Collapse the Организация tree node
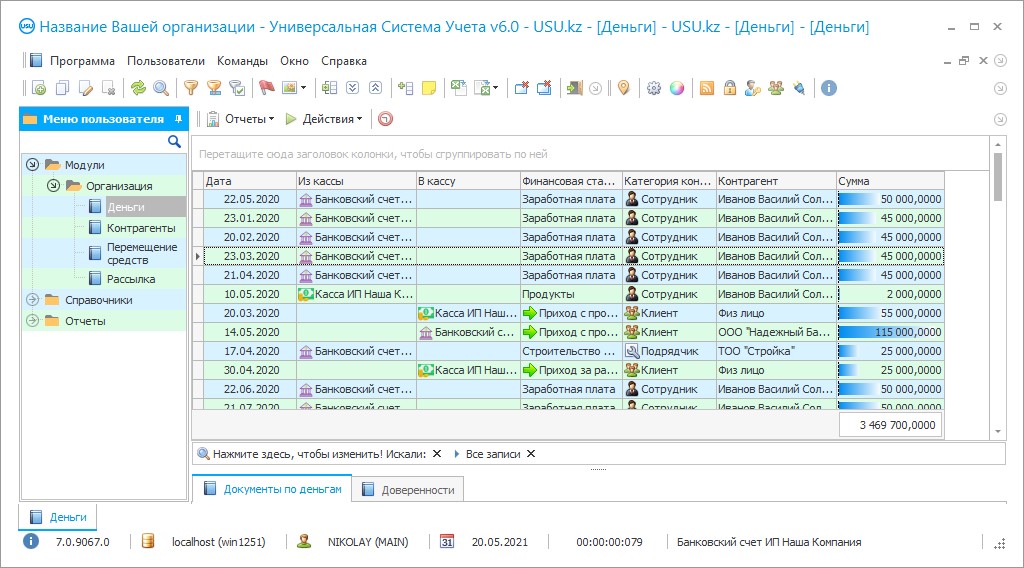 54,185
